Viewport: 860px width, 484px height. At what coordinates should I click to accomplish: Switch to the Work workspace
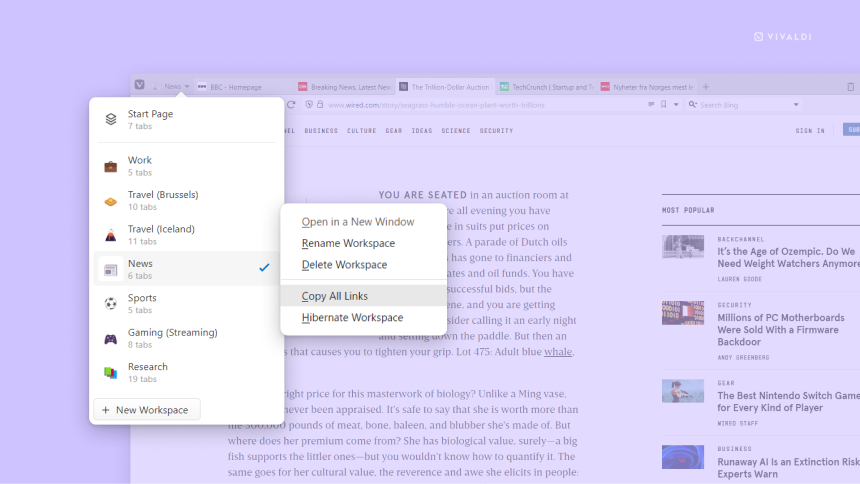click(x=186, y=166)
